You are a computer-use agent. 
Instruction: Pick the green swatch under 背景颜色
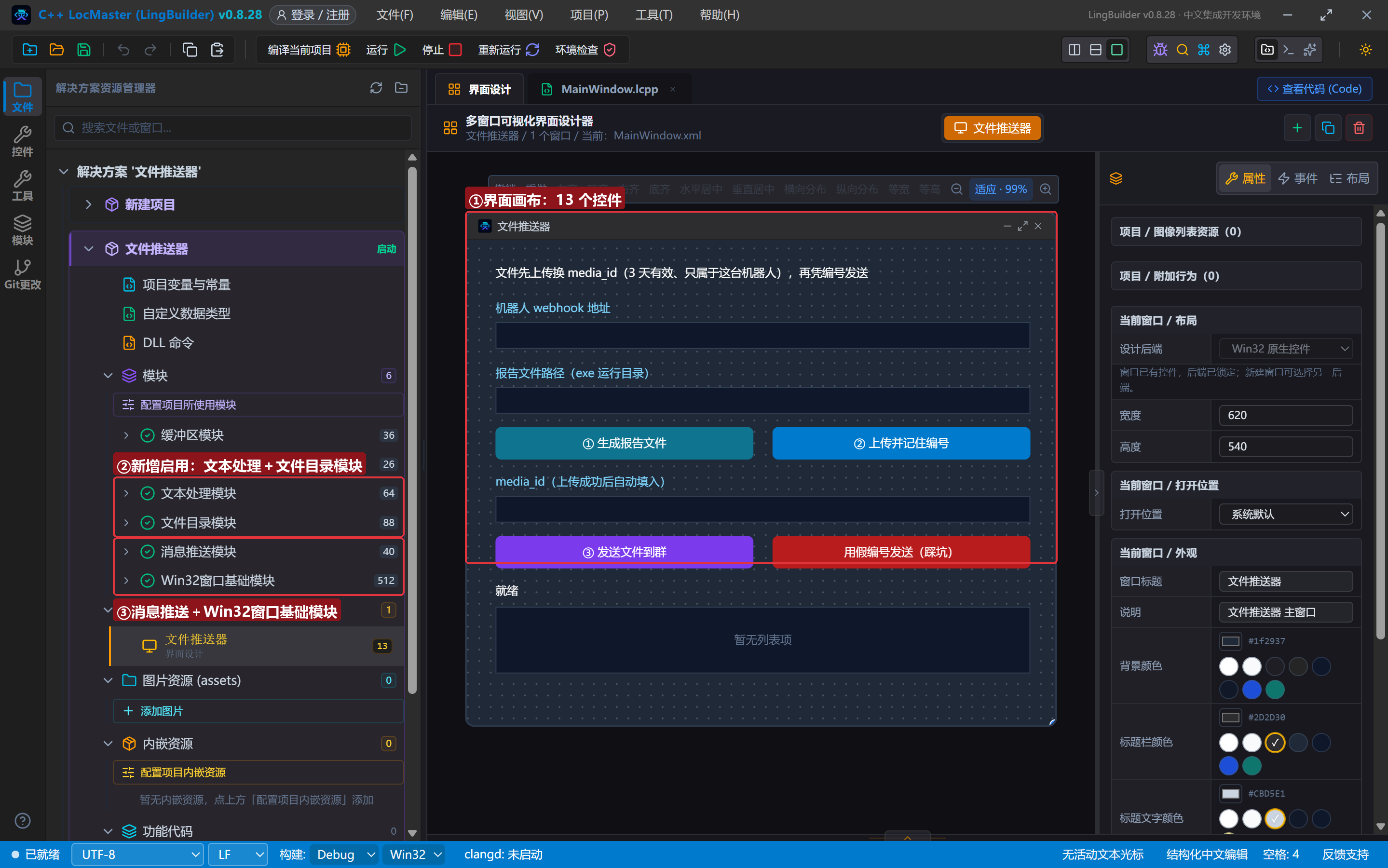[1275, 690]
